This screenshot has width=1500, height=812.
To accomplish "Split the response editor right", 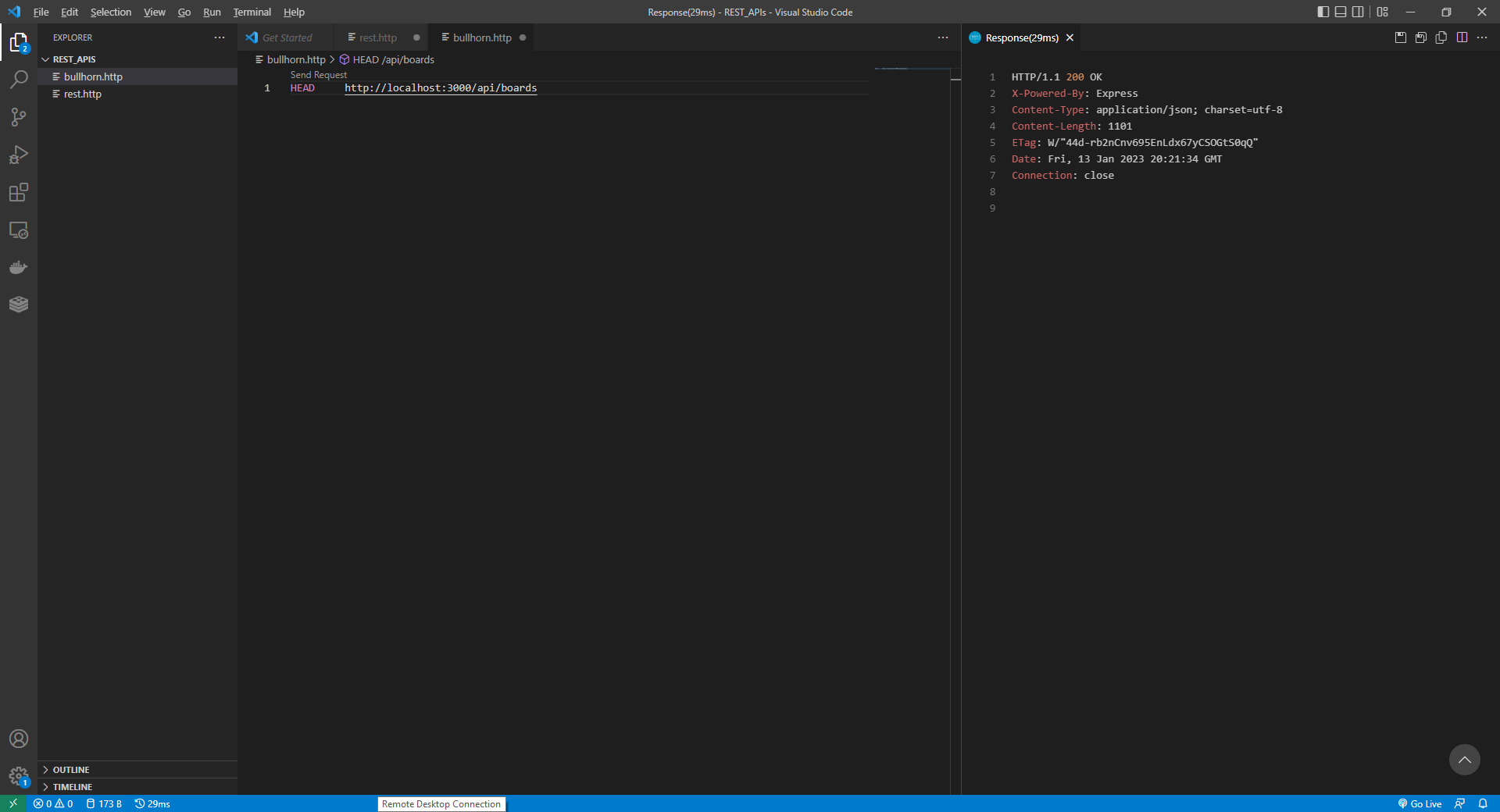I will coord(1462,37).
